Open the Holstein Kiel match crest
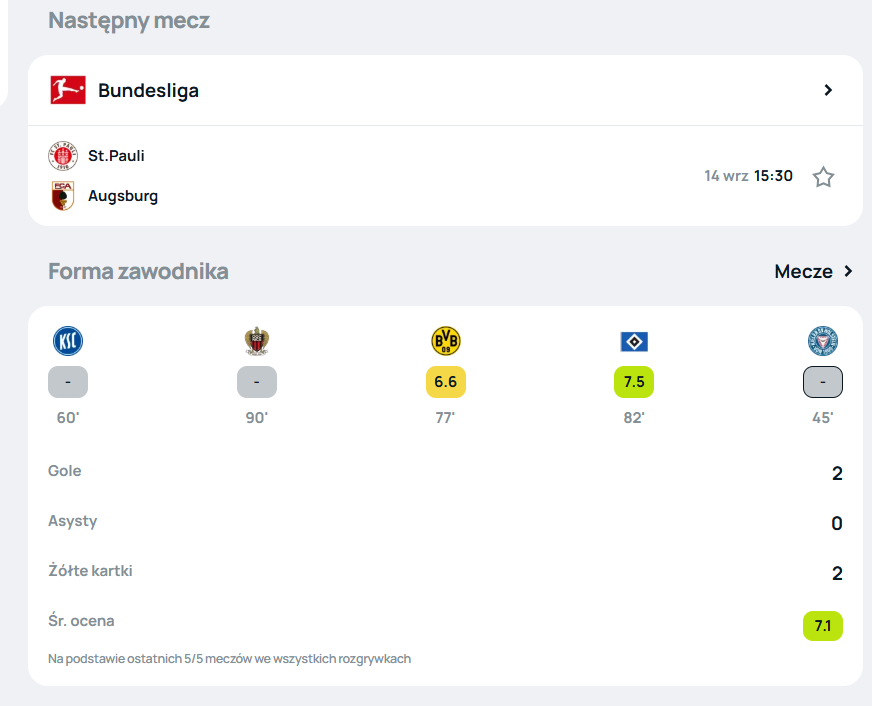This screenshot has height=706, width=872. click(x=823, y=341)
